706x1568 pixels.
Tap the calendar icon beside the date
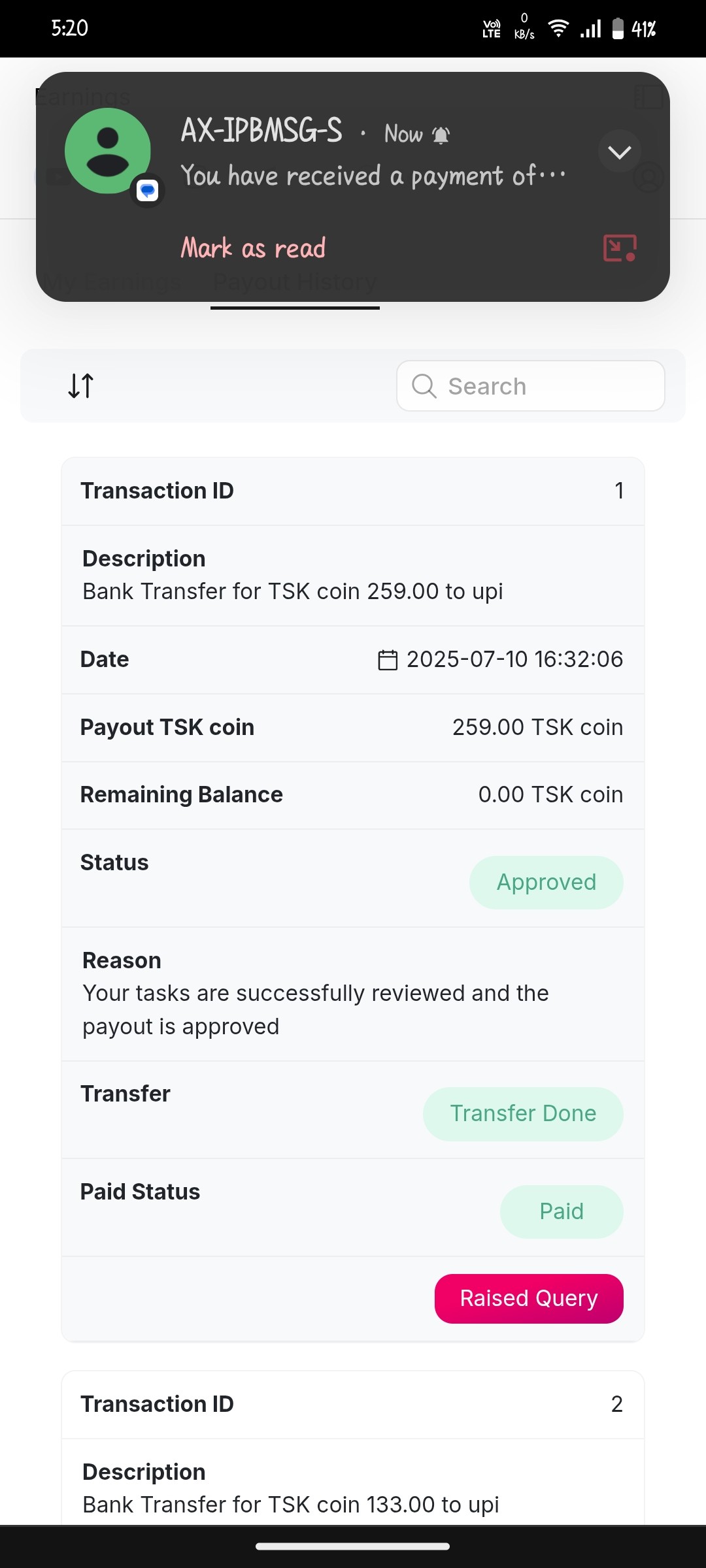[388, 660]
